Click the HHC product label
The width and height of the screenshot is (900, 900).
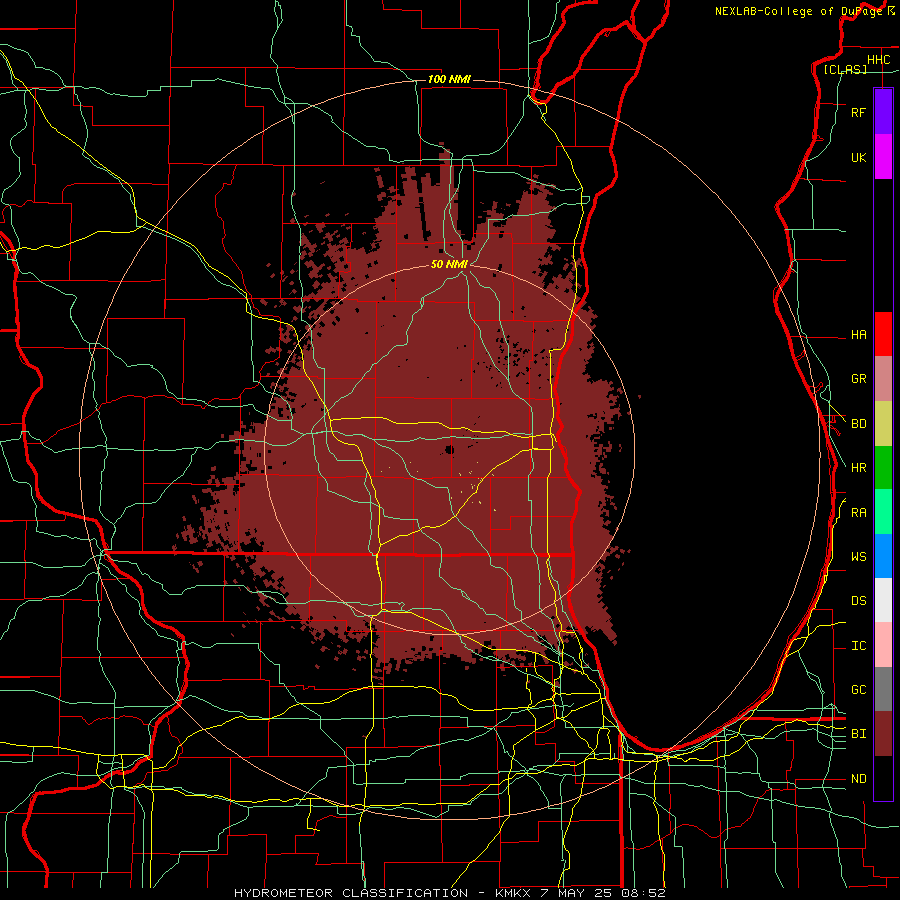pos(878,60)
